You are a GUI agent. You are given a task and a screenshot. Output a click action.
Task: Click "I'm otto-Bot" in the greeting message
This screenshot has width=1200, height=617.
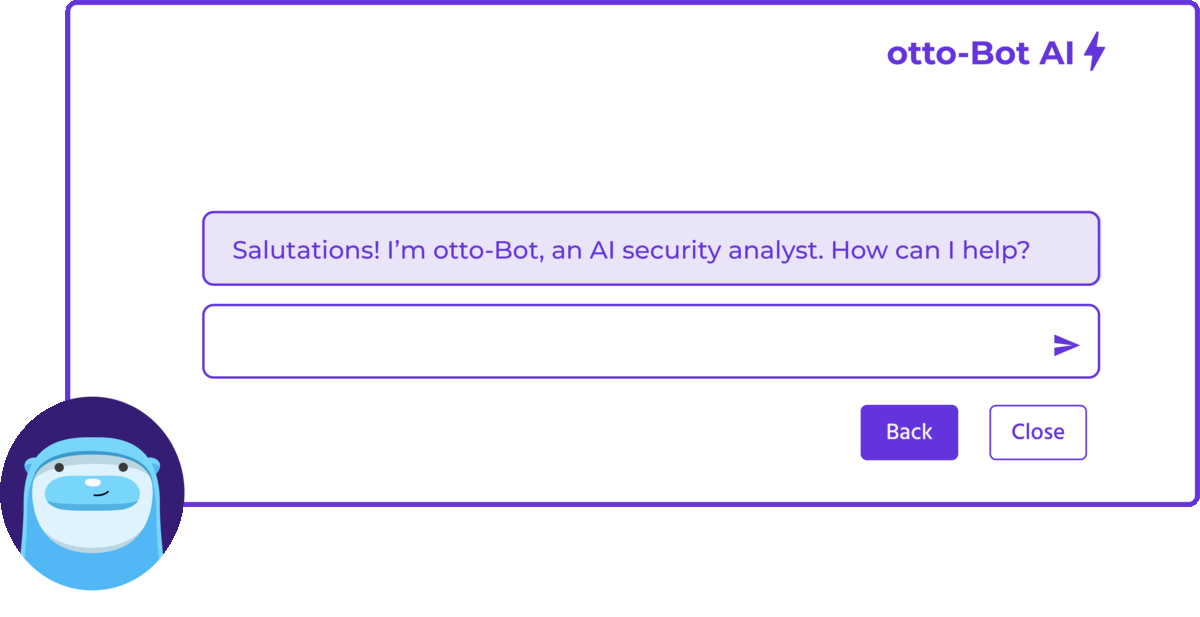click(x=459, y=249)
